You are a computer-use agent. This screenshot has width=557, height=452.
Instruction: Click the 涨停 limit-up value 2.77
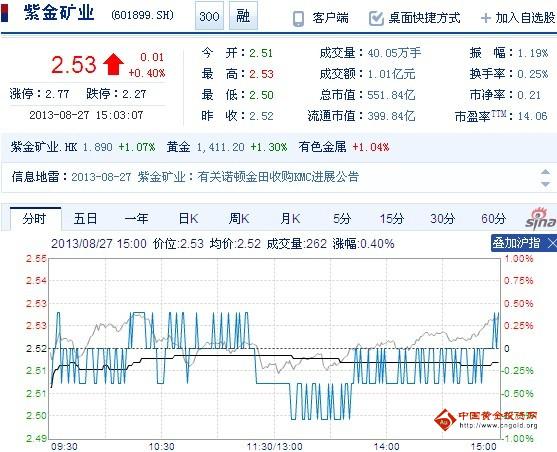pyautogui.click(x=57, y=94)
